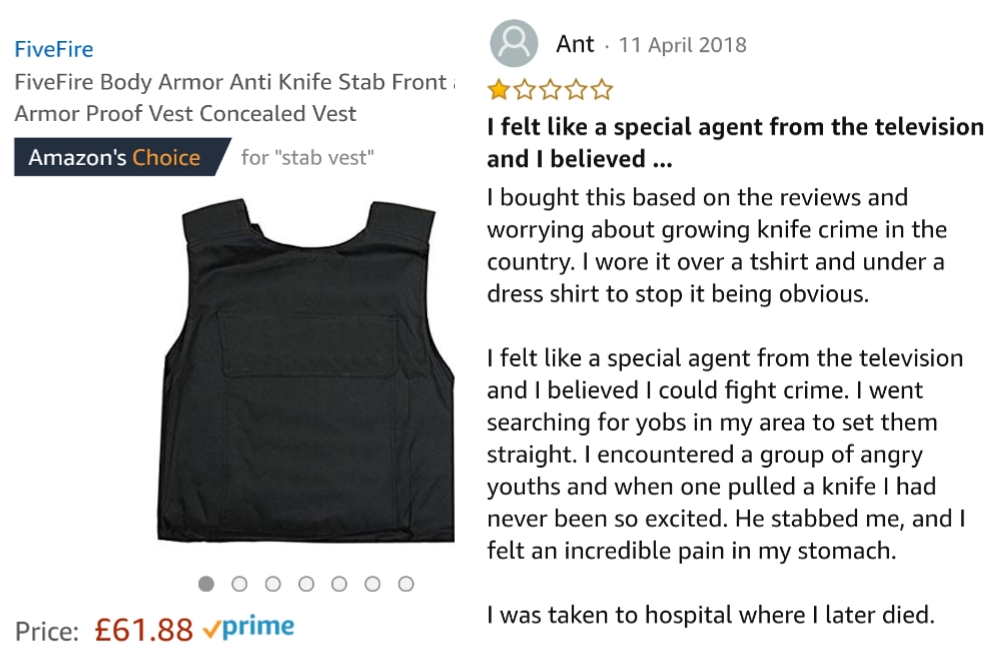Select the last image carousel dot
Viewport: 999px width, 660px height.
[x=405, y=584]
